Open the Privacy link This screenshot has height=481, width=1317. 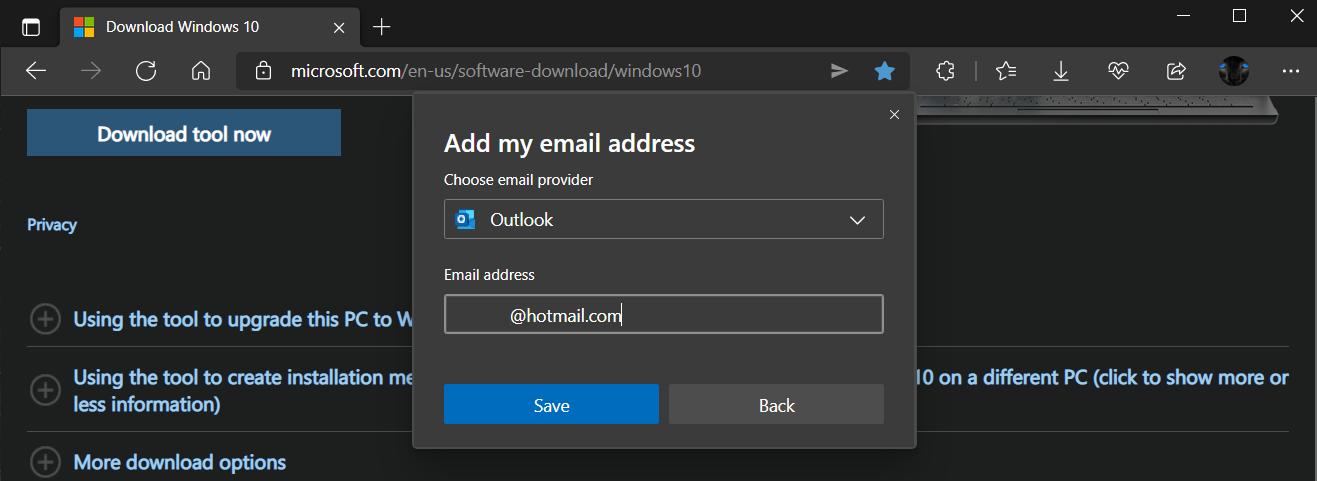[52, 225]
